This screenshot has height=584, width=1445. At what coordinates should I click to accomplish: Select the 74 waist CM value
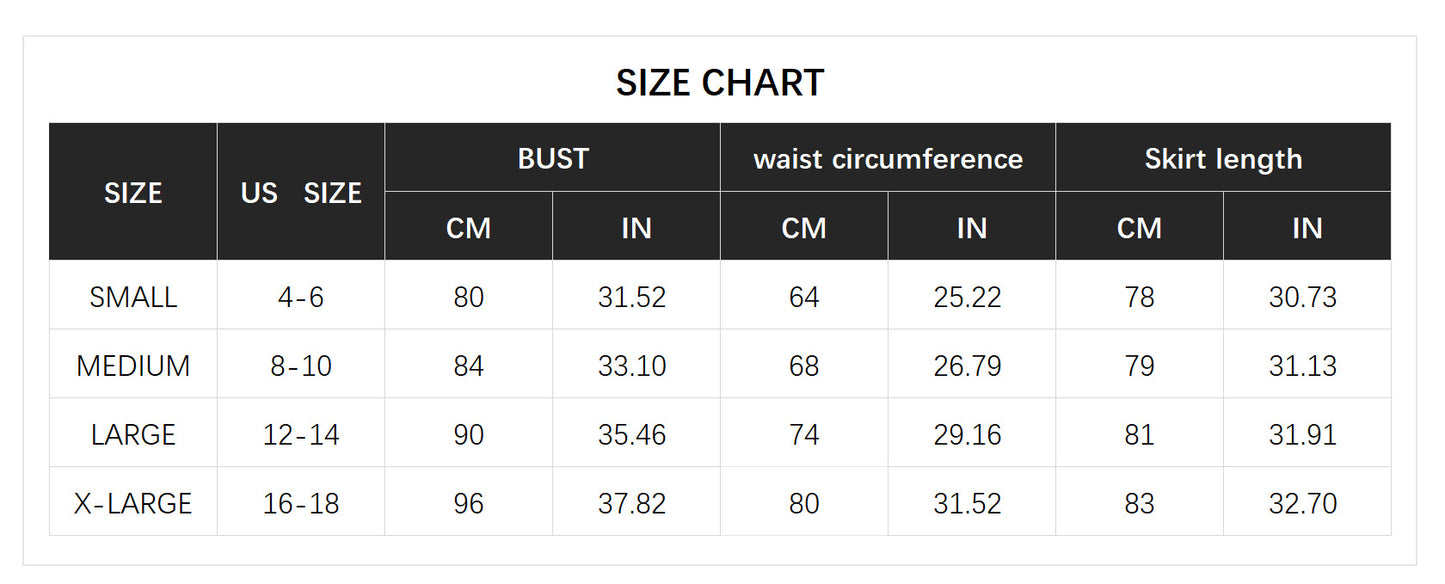804,435
